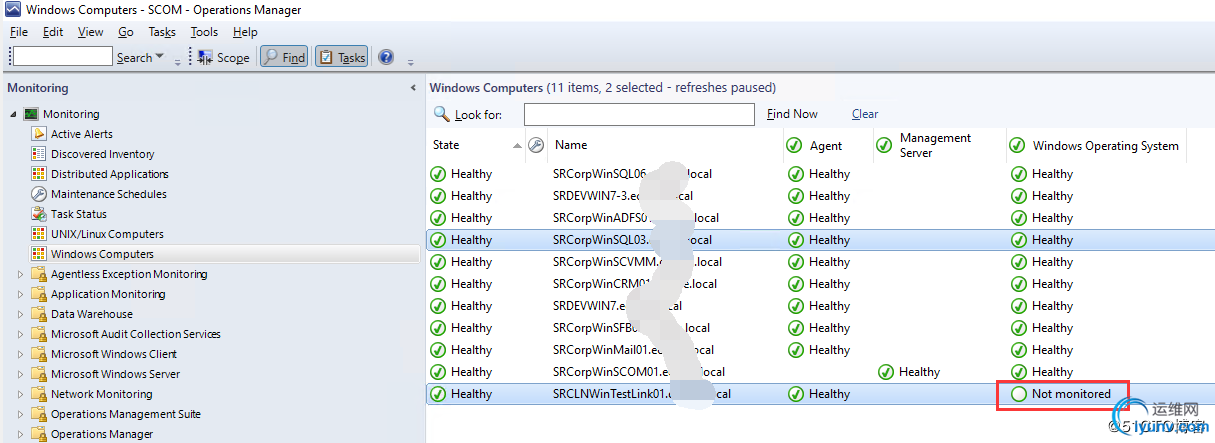Expand the Agentless Exception Monitoring folder
This screenshot has width=1215, height=443.
point(20,274)
